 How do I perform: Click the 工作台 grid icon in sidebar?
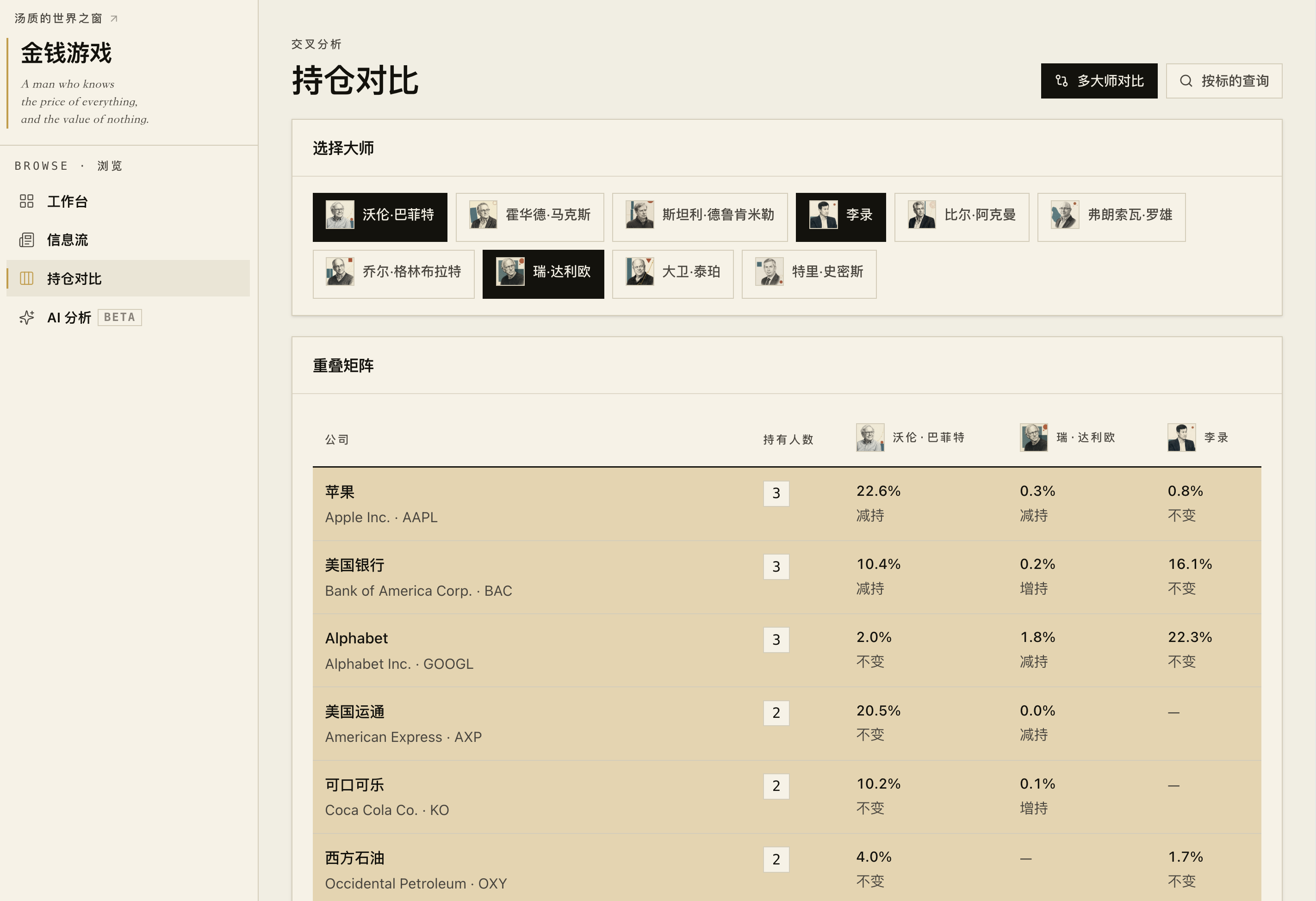[x=27, y=202]
